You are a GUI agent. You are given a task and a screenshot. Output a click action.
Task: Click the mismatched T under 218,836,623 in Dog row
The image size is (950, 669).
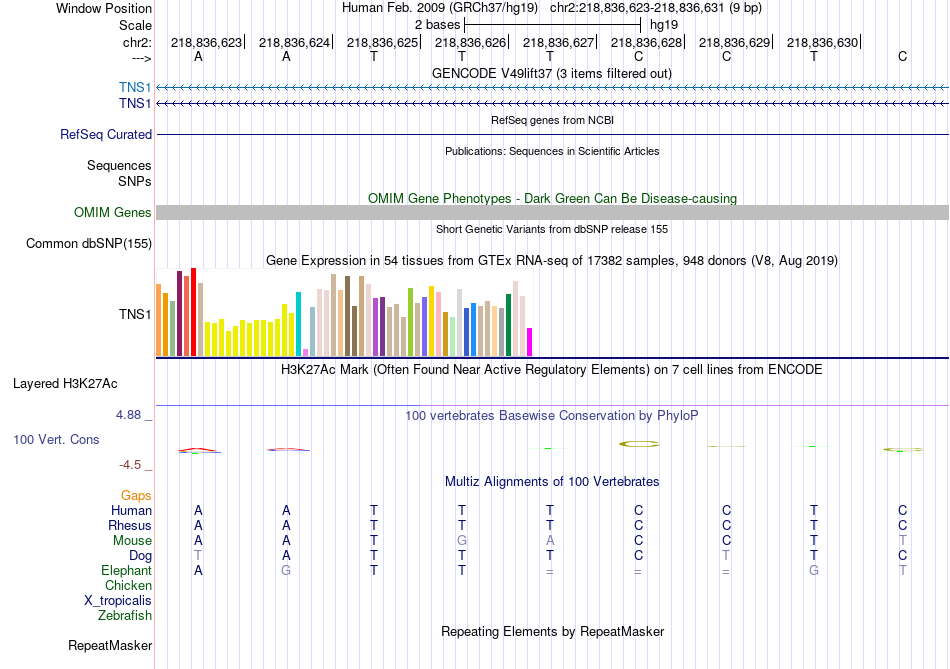(198, 556)
